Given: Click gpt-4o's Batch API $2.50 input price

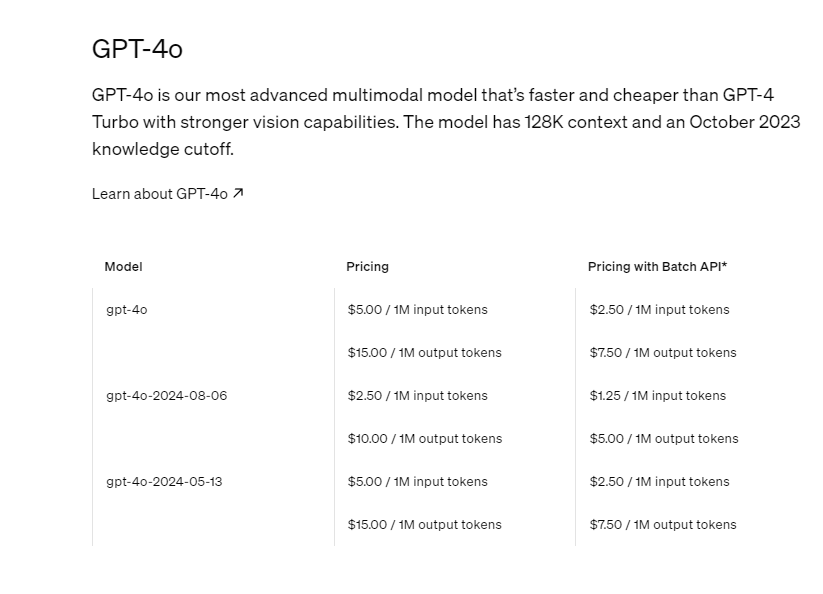Looking at the screenshot, I should 659,310.
